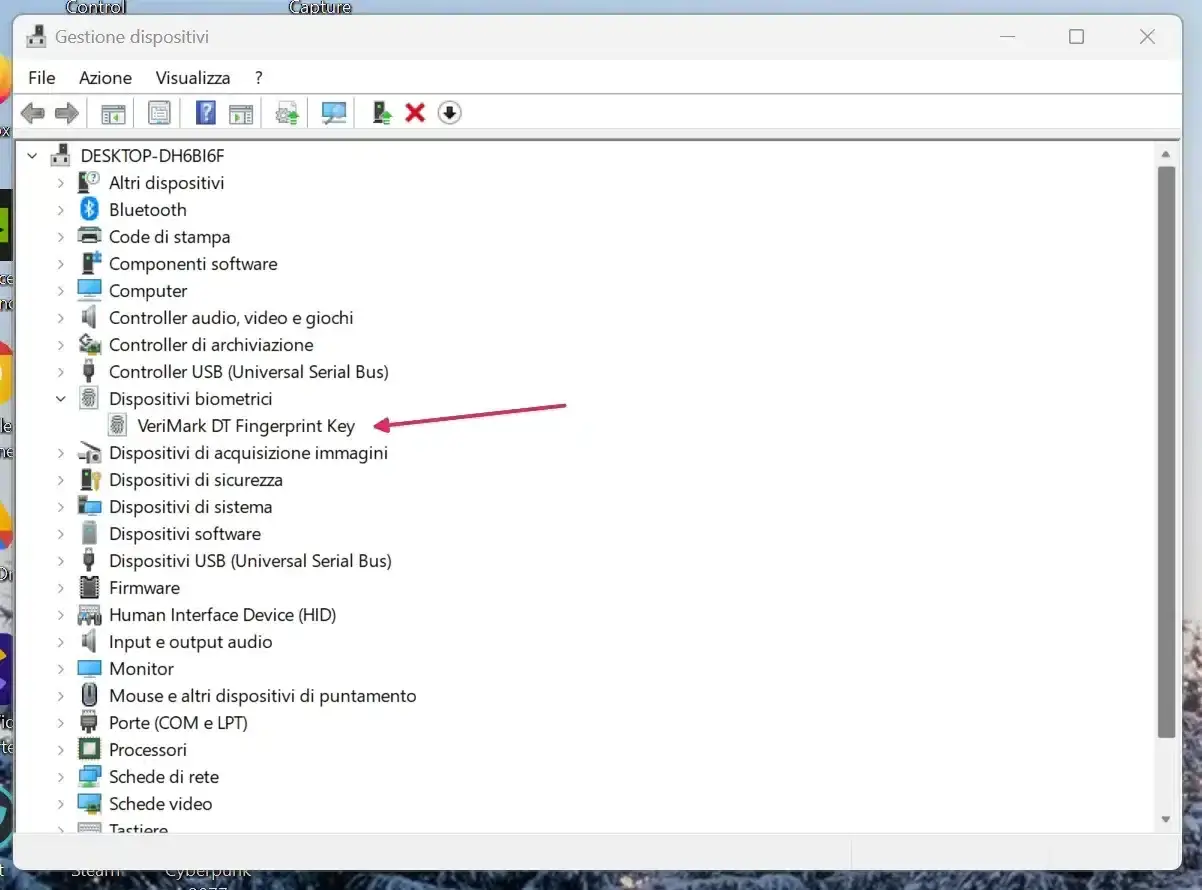Image resolution: width=1202 pixels, height=890 pixels.
Task: Open the Visualizza menu
Action: tap(193, 77)
